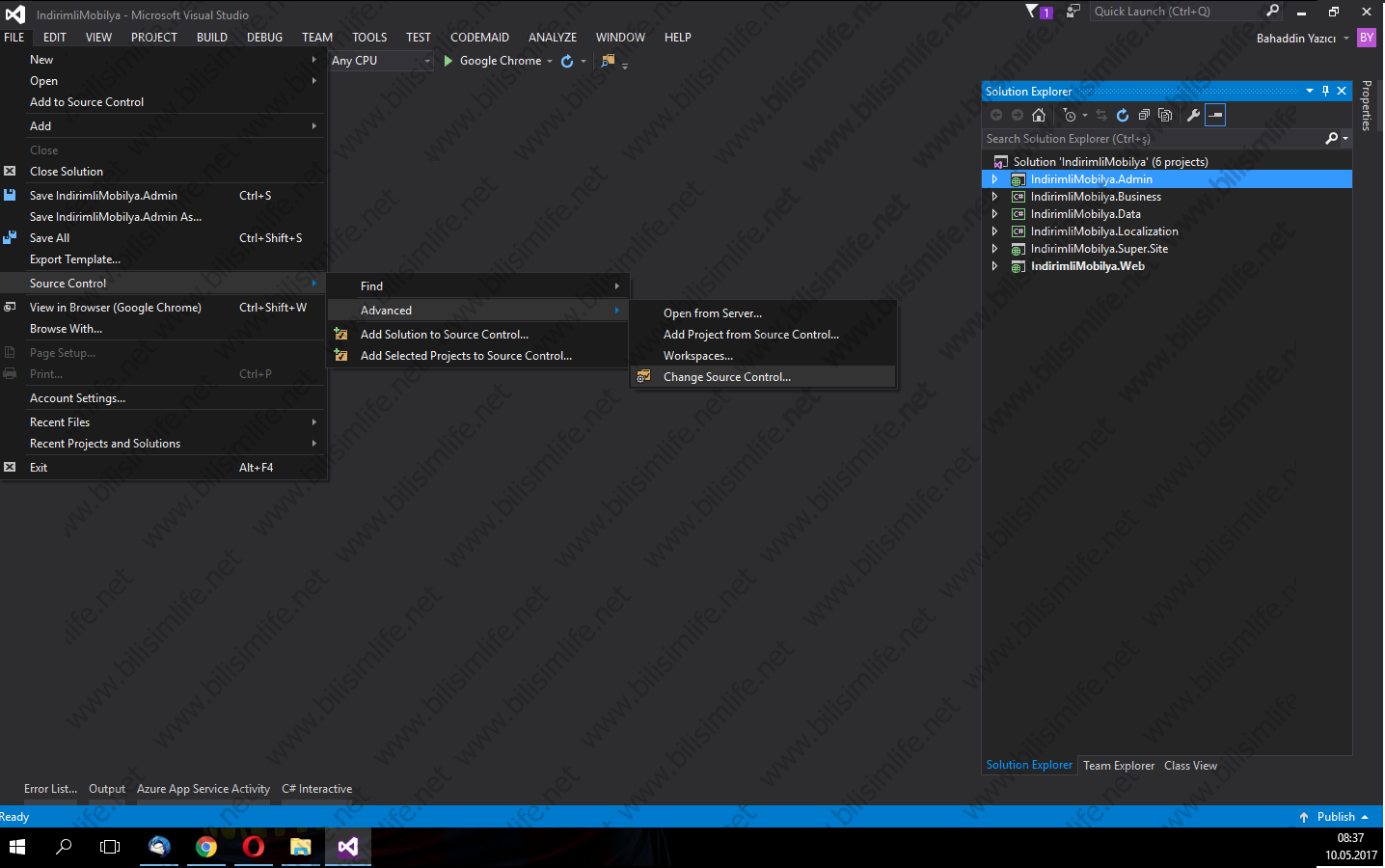The image size is (1385, 868).
Task: Expand IndirimliMobilya.Business project node
Action: tap(994, 197)
